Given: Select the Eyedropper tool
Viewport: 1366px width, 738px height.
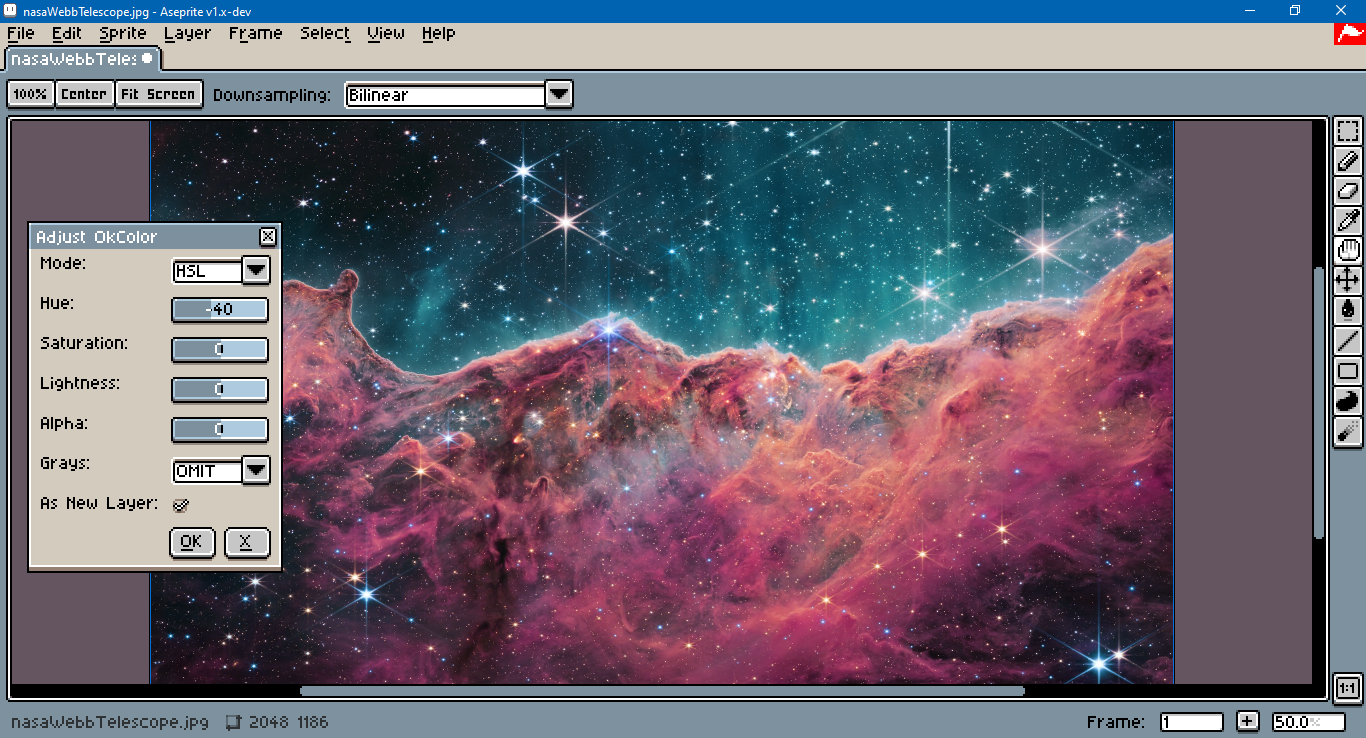Looking at the screenshot, I should click(1348, 221).
